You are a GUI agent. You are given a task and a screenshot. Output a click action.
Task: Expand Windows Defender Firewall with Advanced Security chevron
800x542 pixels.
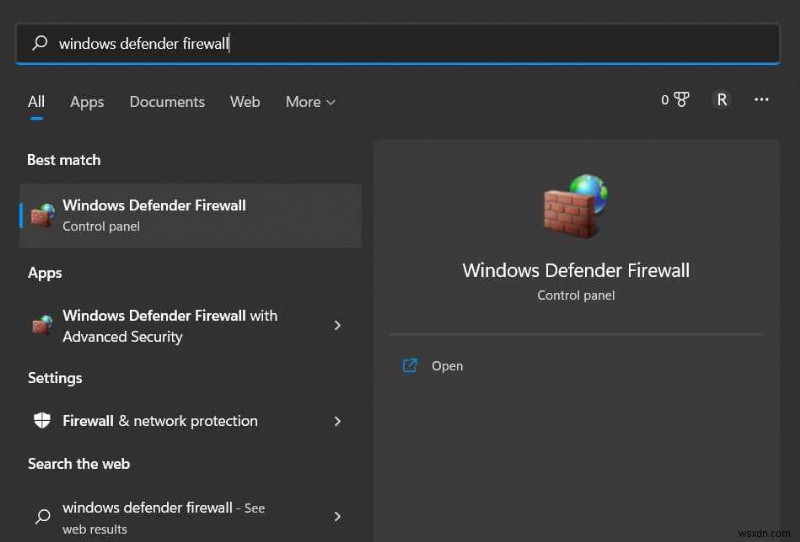click(x=337, y=325)
